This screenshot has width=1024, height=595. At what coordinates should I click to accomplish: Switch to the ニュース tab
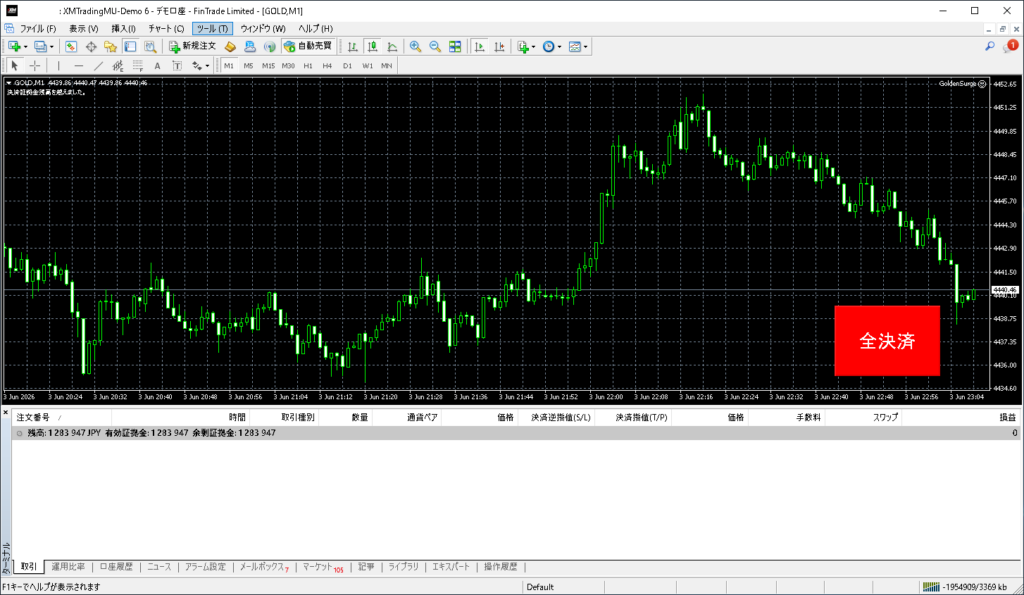pyautogui.click(x=159, y=567)
